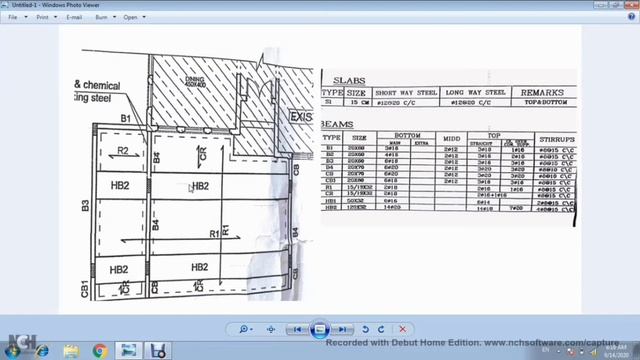The width and height of the screenshot is (640, 360).
Task: Rotate the picture clockwise
Action: [x=381, y=329]
